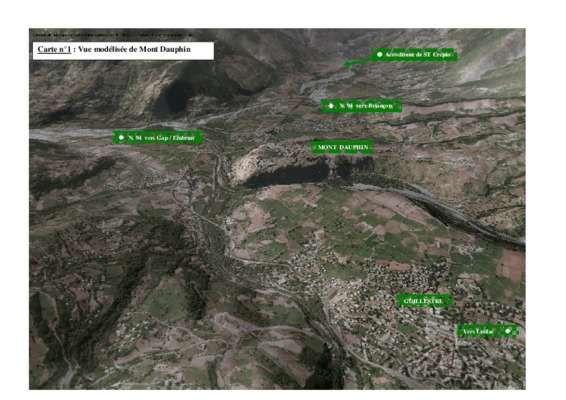Select the N. 94 vers Gap / Embrun label

point(158,138)
